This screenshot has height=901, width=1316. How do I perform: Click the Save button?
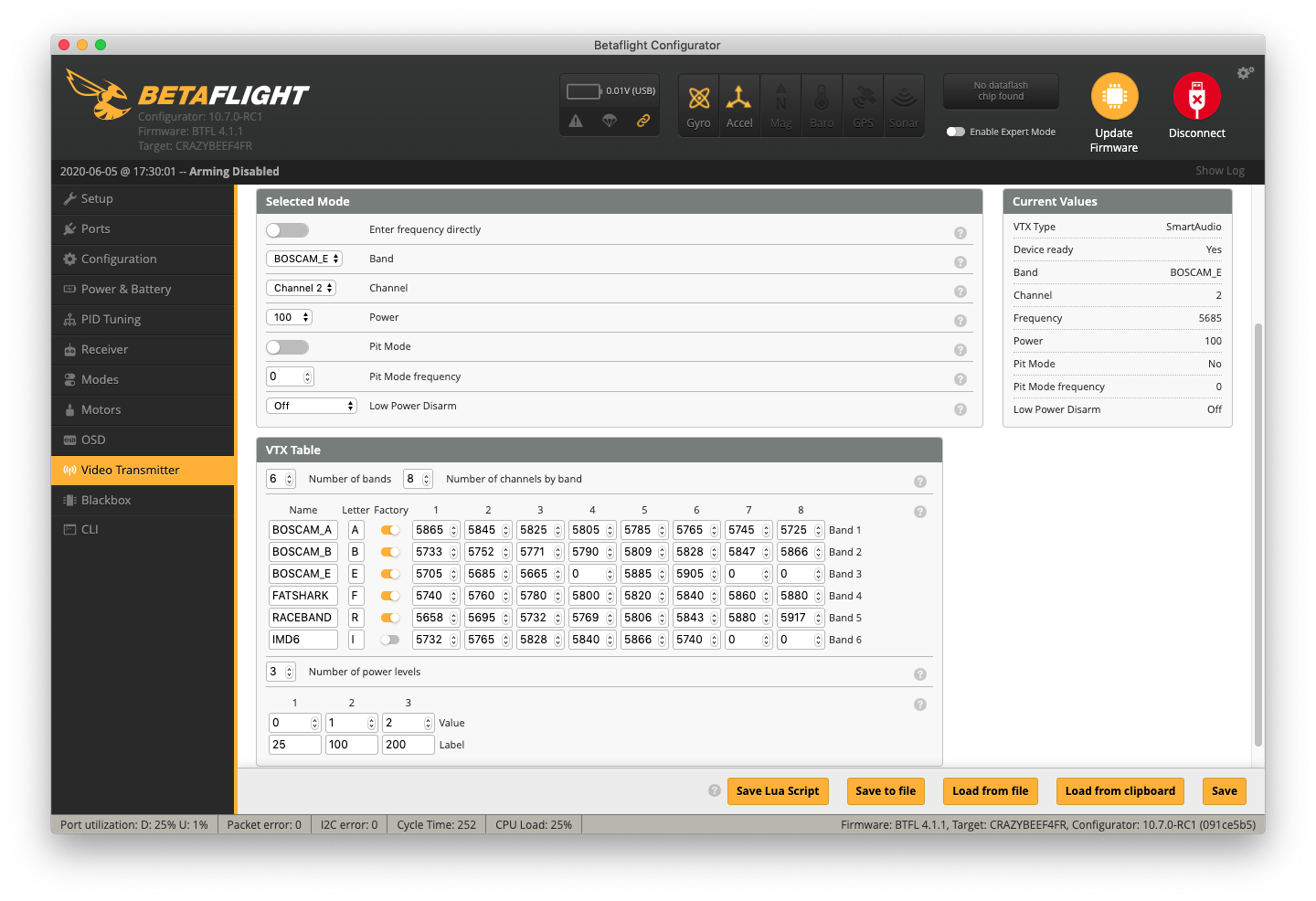pos(1225,791)
